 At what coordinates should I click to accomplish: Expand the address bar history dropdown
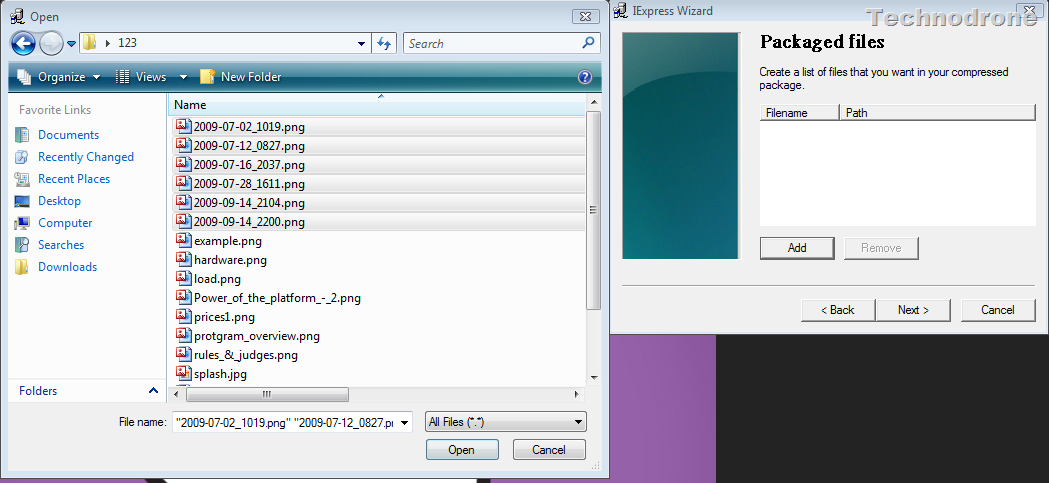[361, 43]
